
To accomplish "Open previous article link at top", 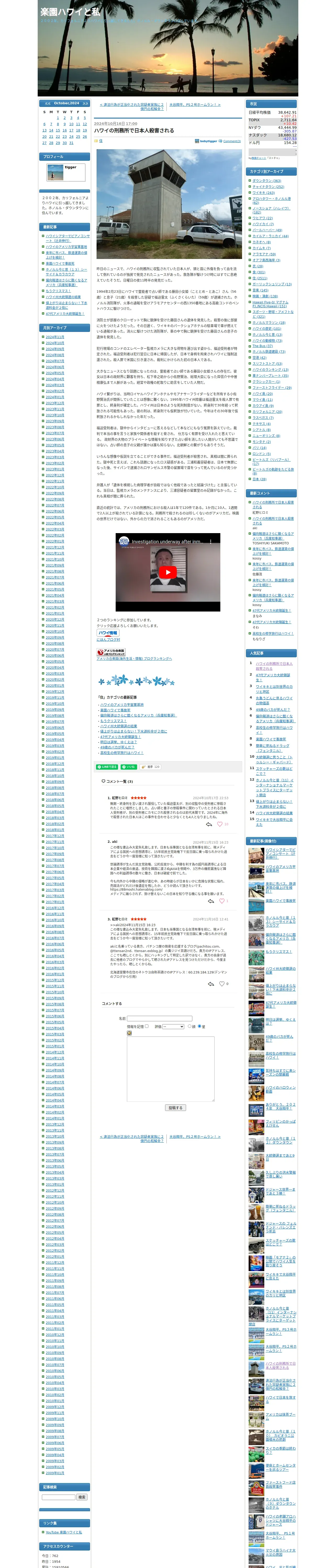I will pyautogui.click(x=132, y=107).
